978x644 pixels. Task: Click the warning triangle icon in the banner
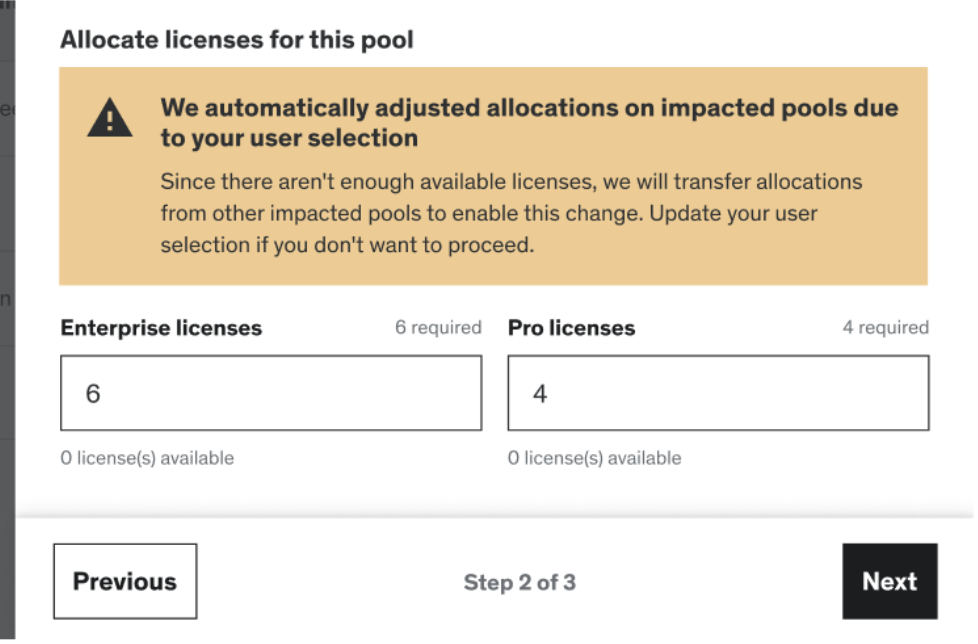point(110,119)
